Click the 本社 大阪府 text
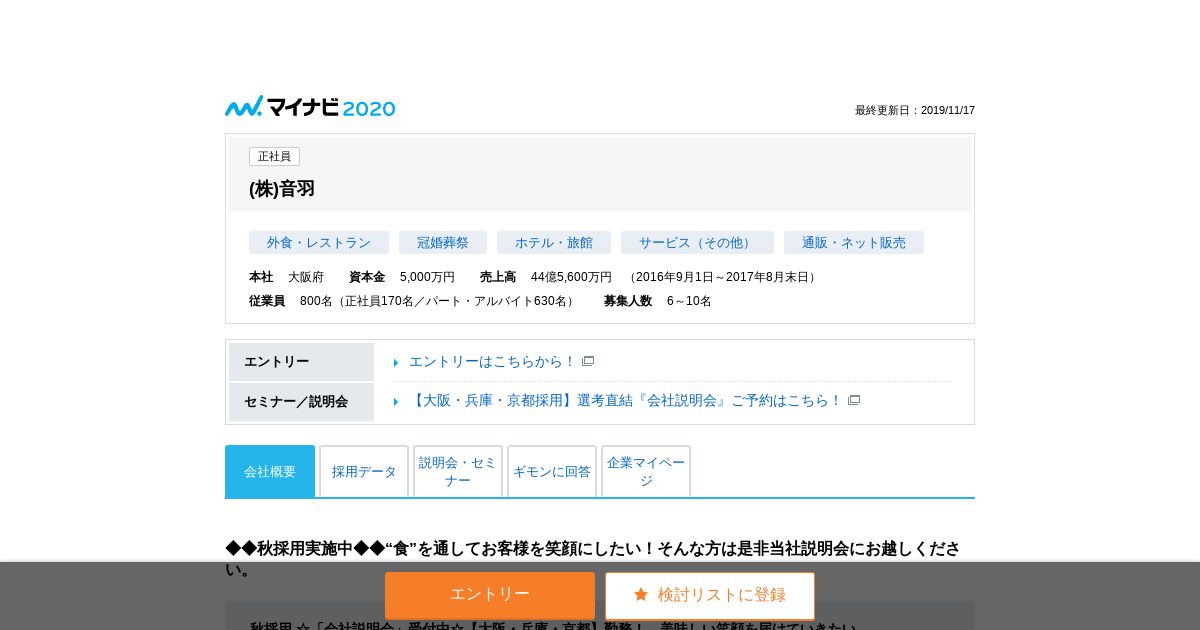 [x=286, y=277]
